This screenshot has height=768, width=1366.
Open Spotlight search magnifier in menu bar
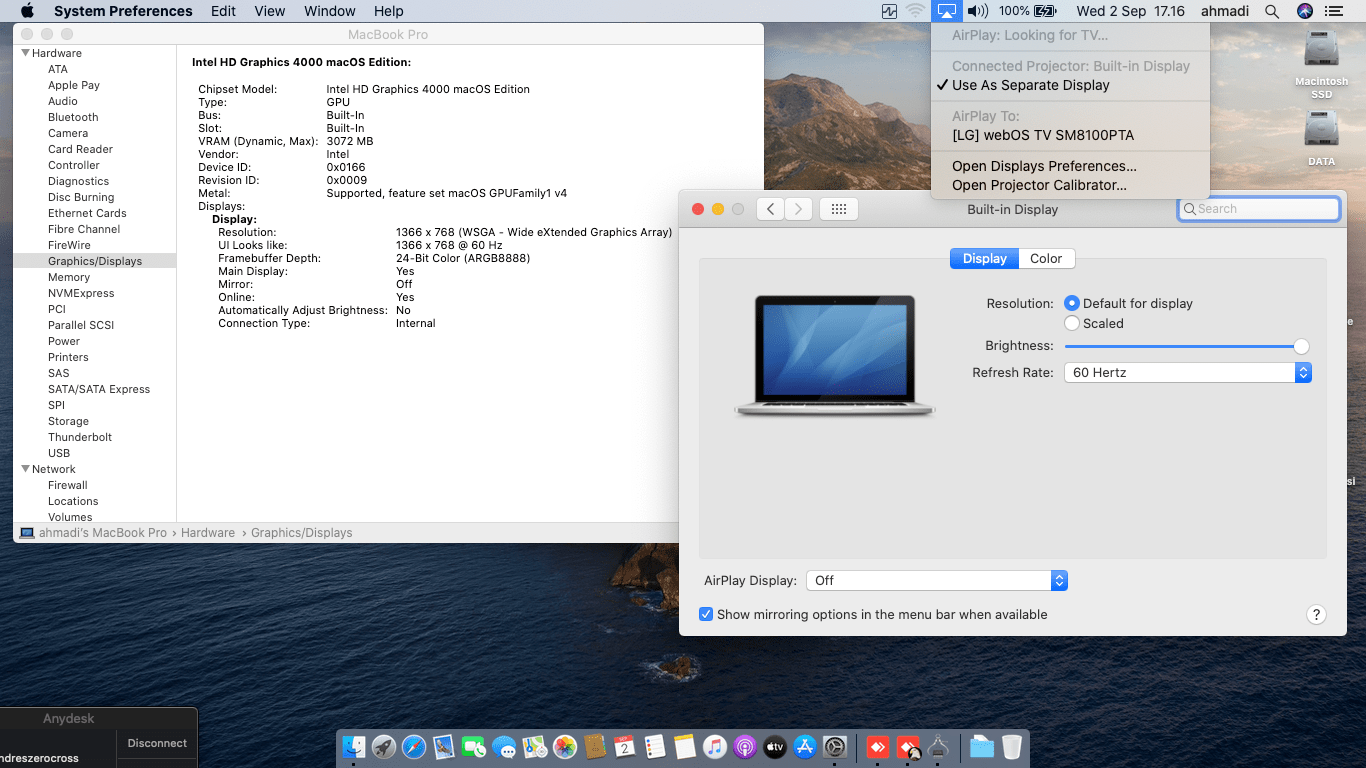(x=1272, y=11)
